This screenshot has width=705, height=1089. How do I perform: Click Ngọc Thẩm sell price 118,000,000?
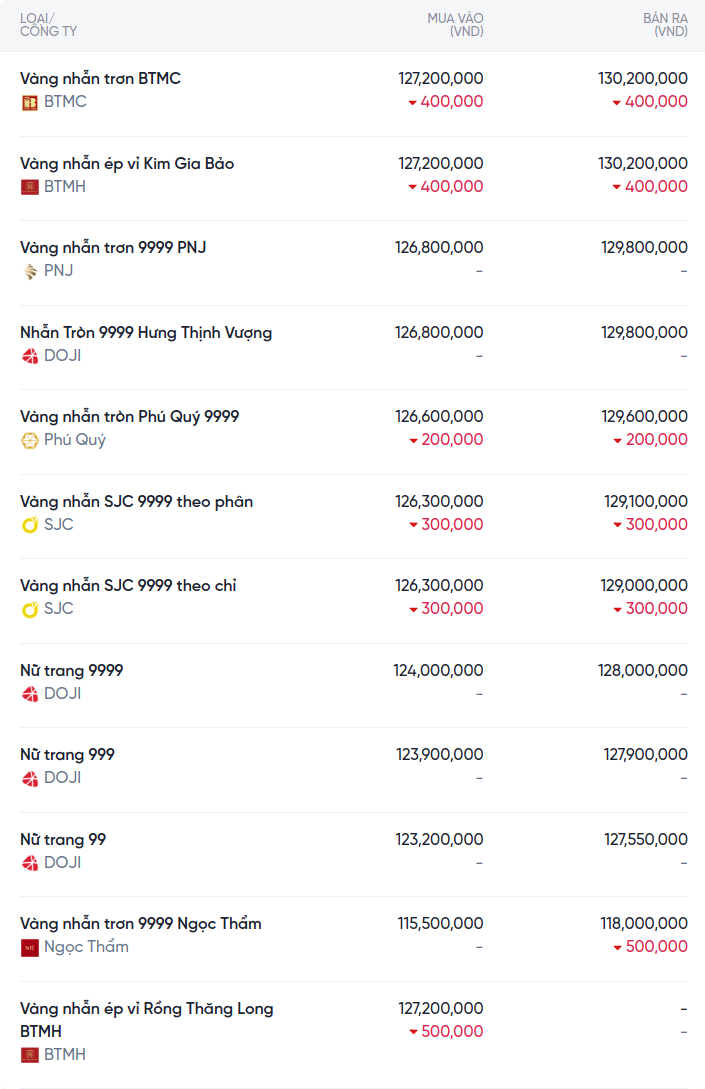click(x=645, y=923)
